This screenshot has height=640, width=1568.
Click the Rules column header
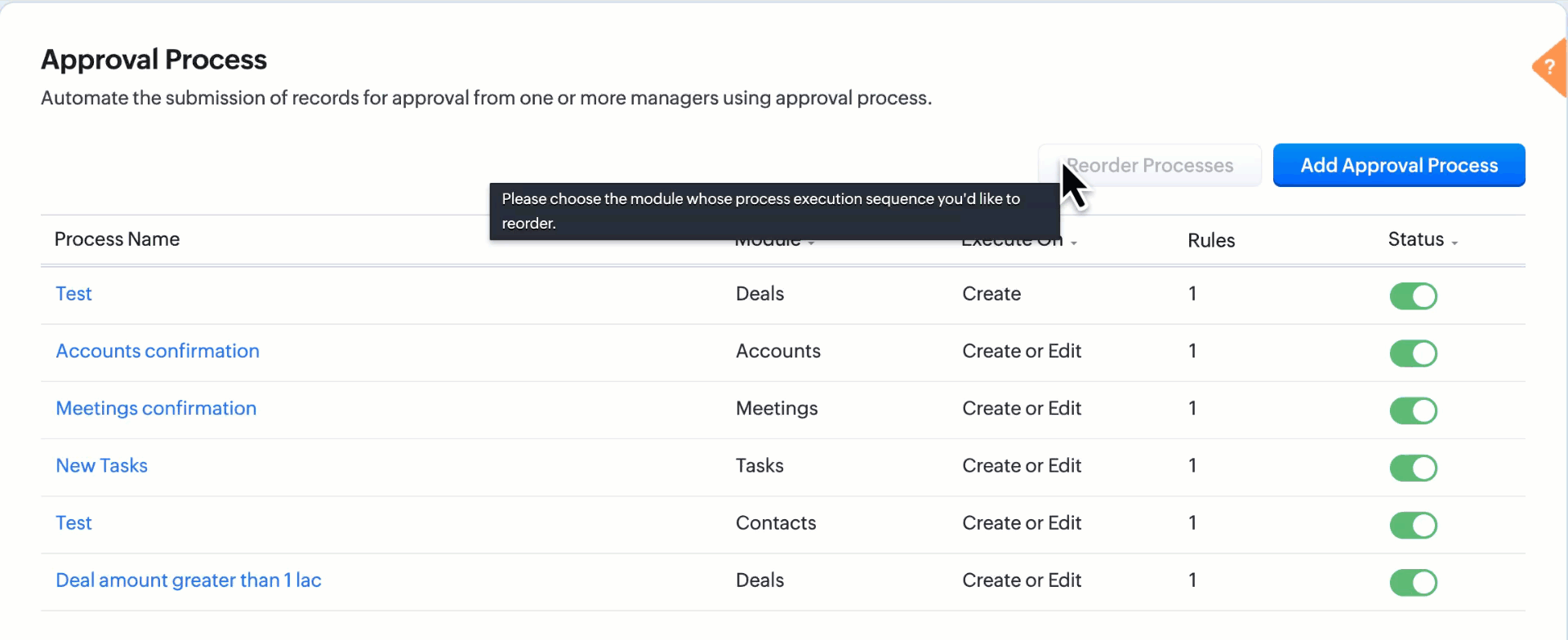[x=1210, y=241]
